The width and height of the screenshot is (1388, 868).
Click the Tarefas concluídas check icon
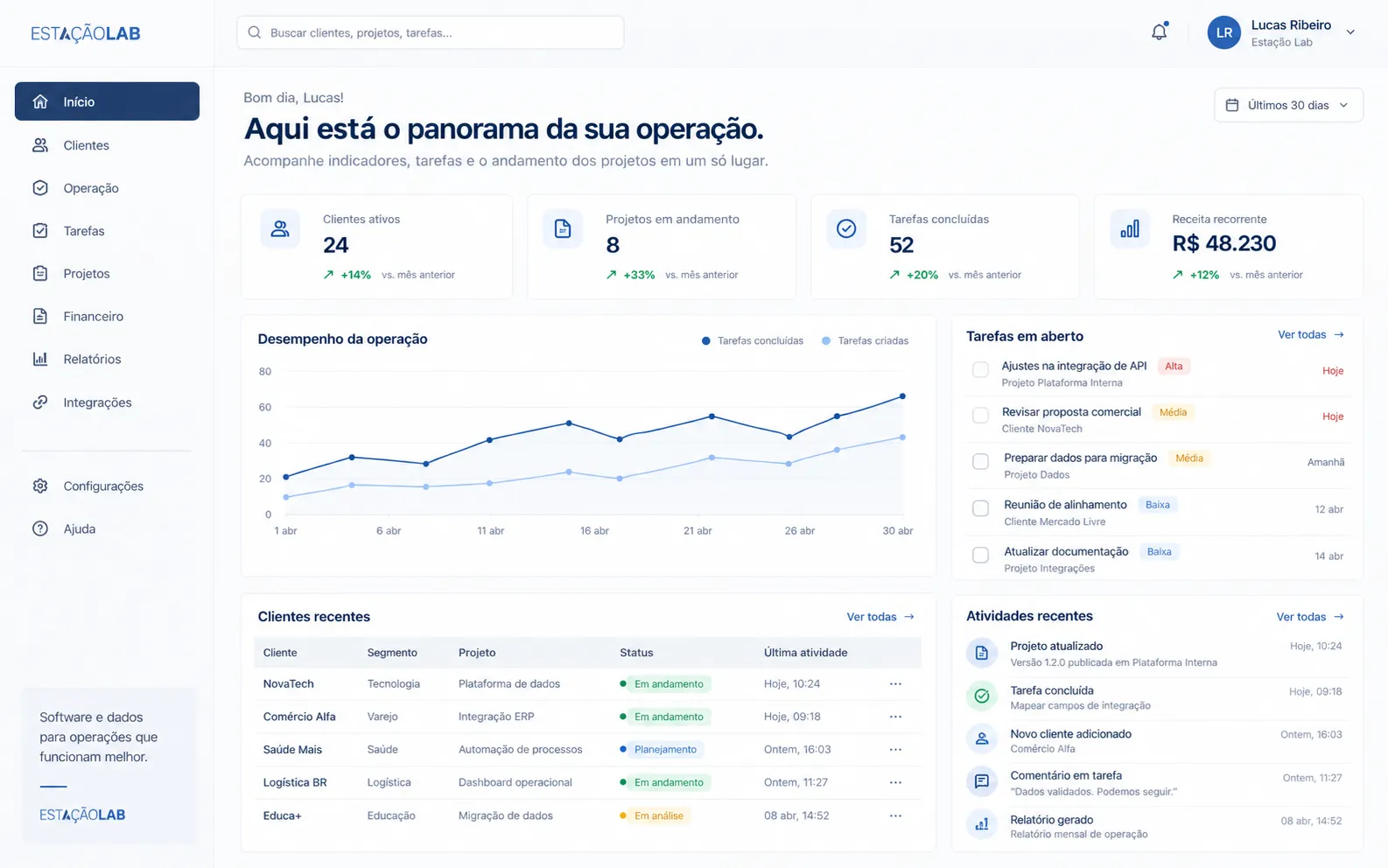tap(846, 229)
